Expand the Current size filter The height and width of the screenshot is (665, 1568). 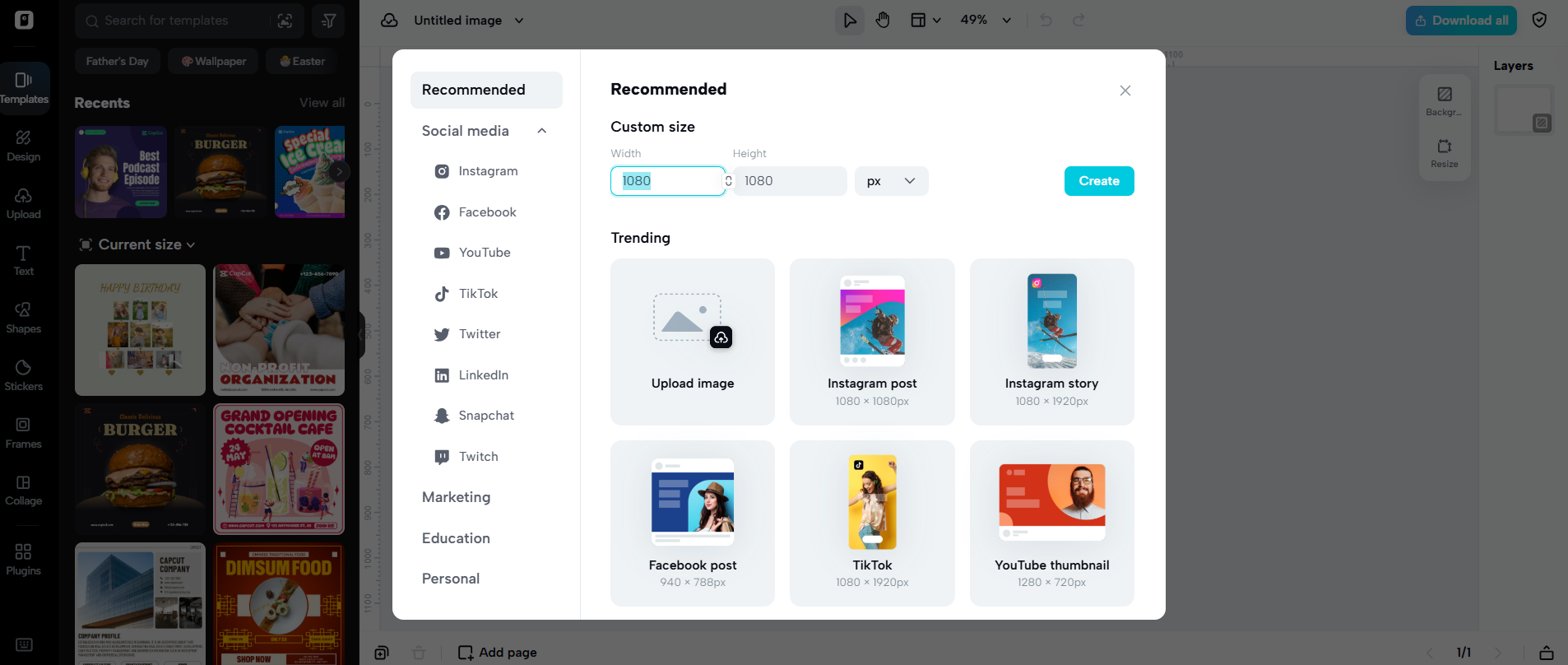138,244
